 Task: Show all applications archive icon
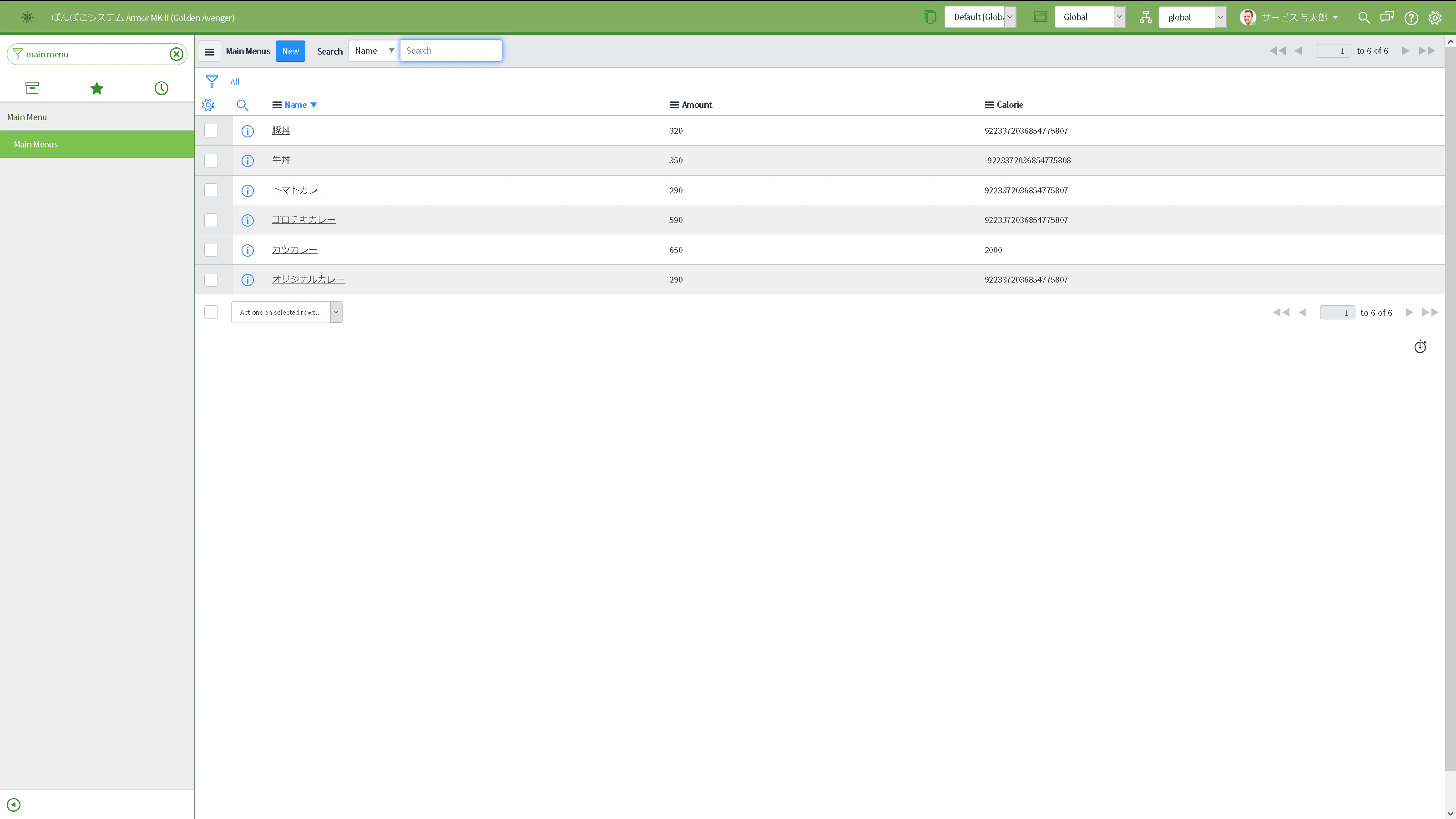pos(32,88)
